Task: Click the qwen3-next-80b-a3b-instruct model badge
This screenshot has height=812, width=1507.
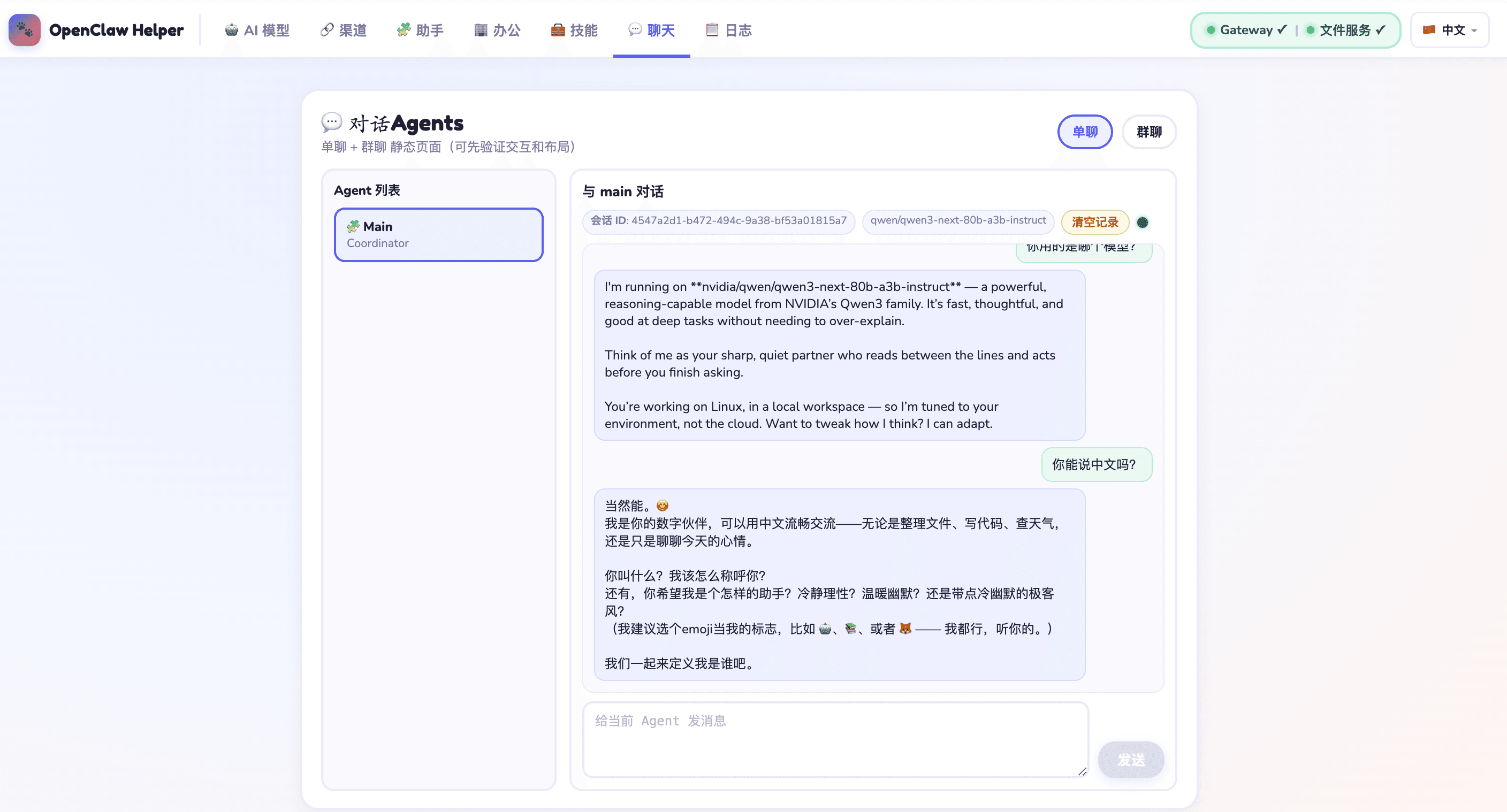Action: (958, 220)
